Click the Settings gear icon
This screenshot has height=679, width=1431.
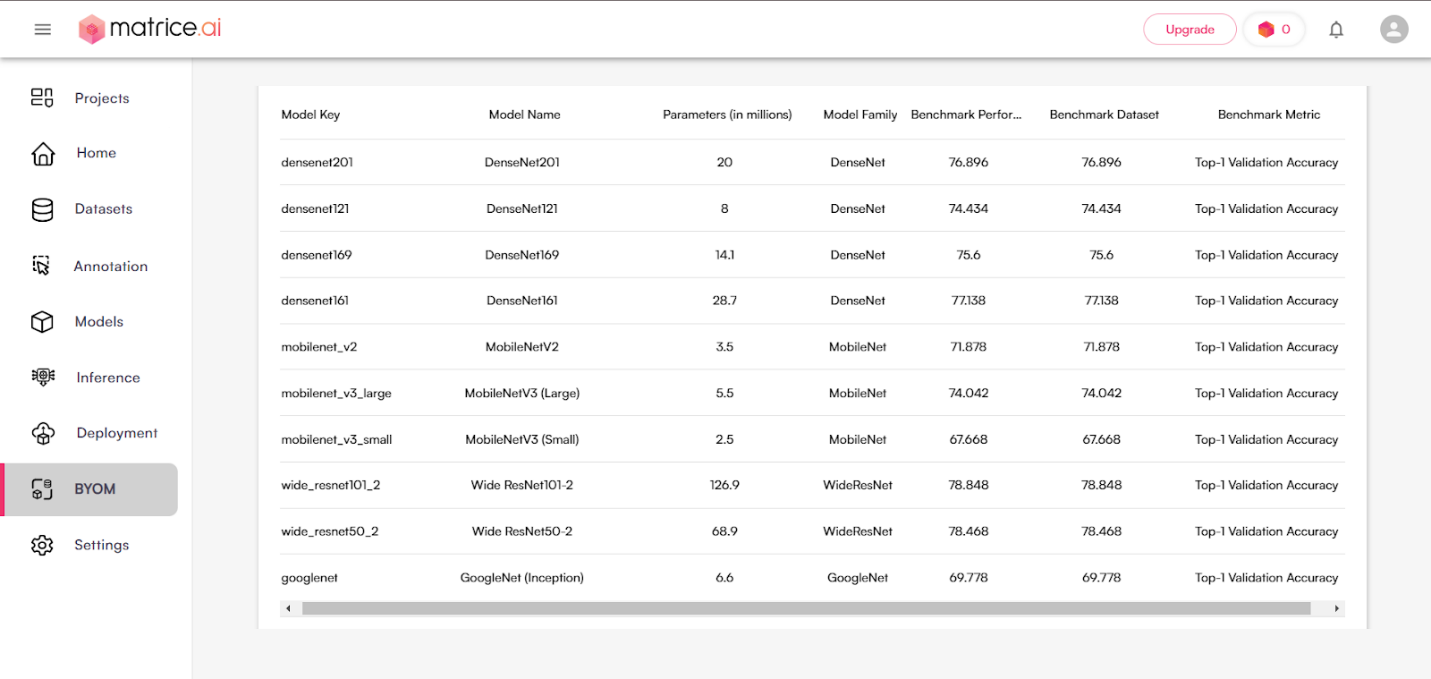tap(42, 545)
